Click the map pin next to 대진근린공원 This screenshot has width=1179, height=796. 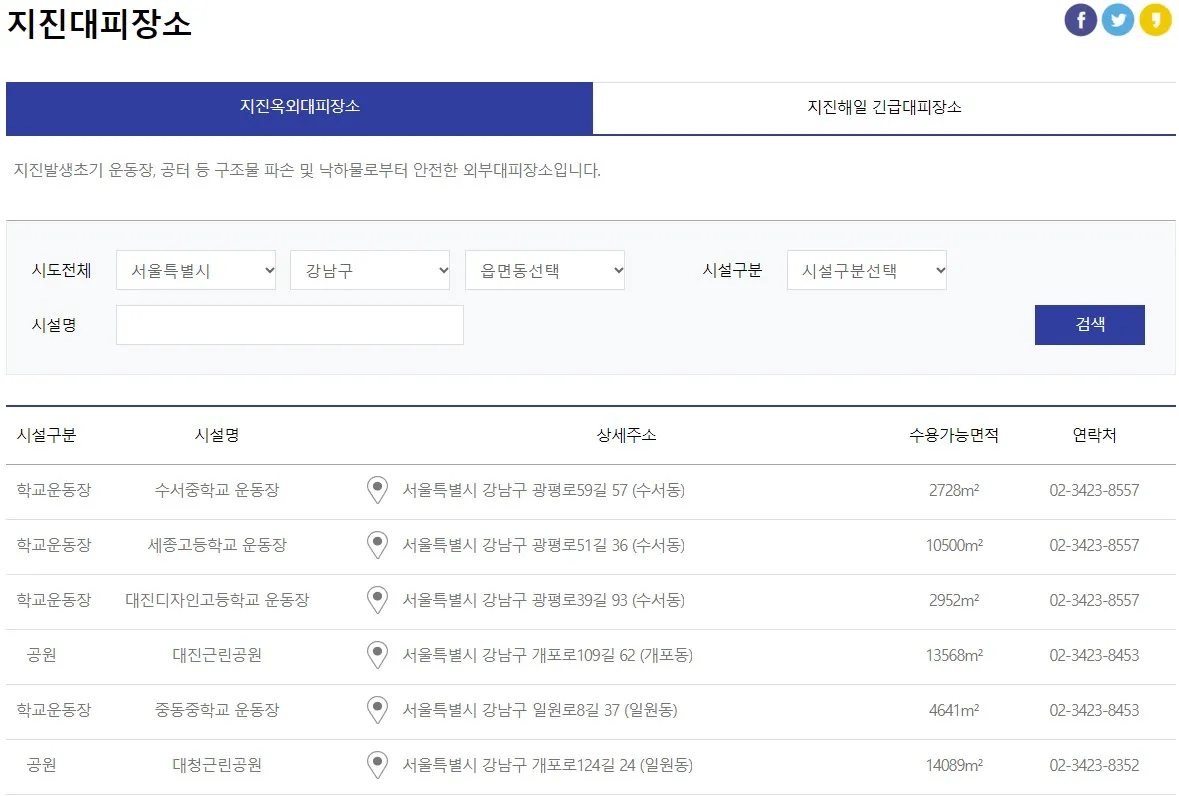click(x=377, y=655)
